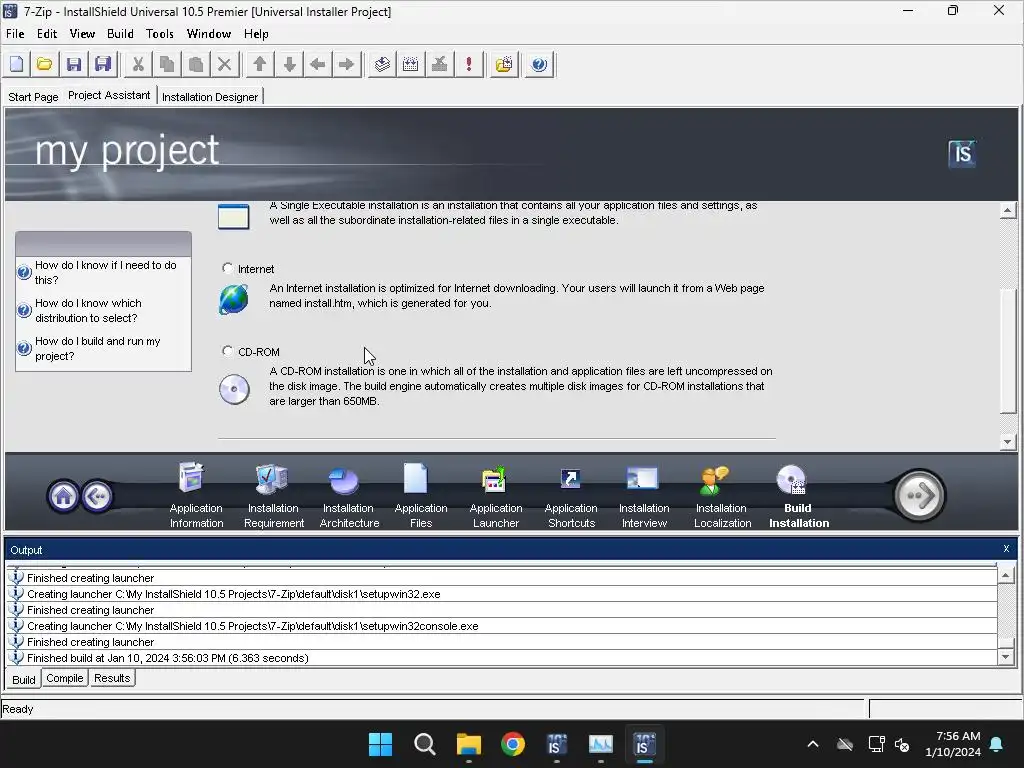Open the File menu

(x=15, y=34)
